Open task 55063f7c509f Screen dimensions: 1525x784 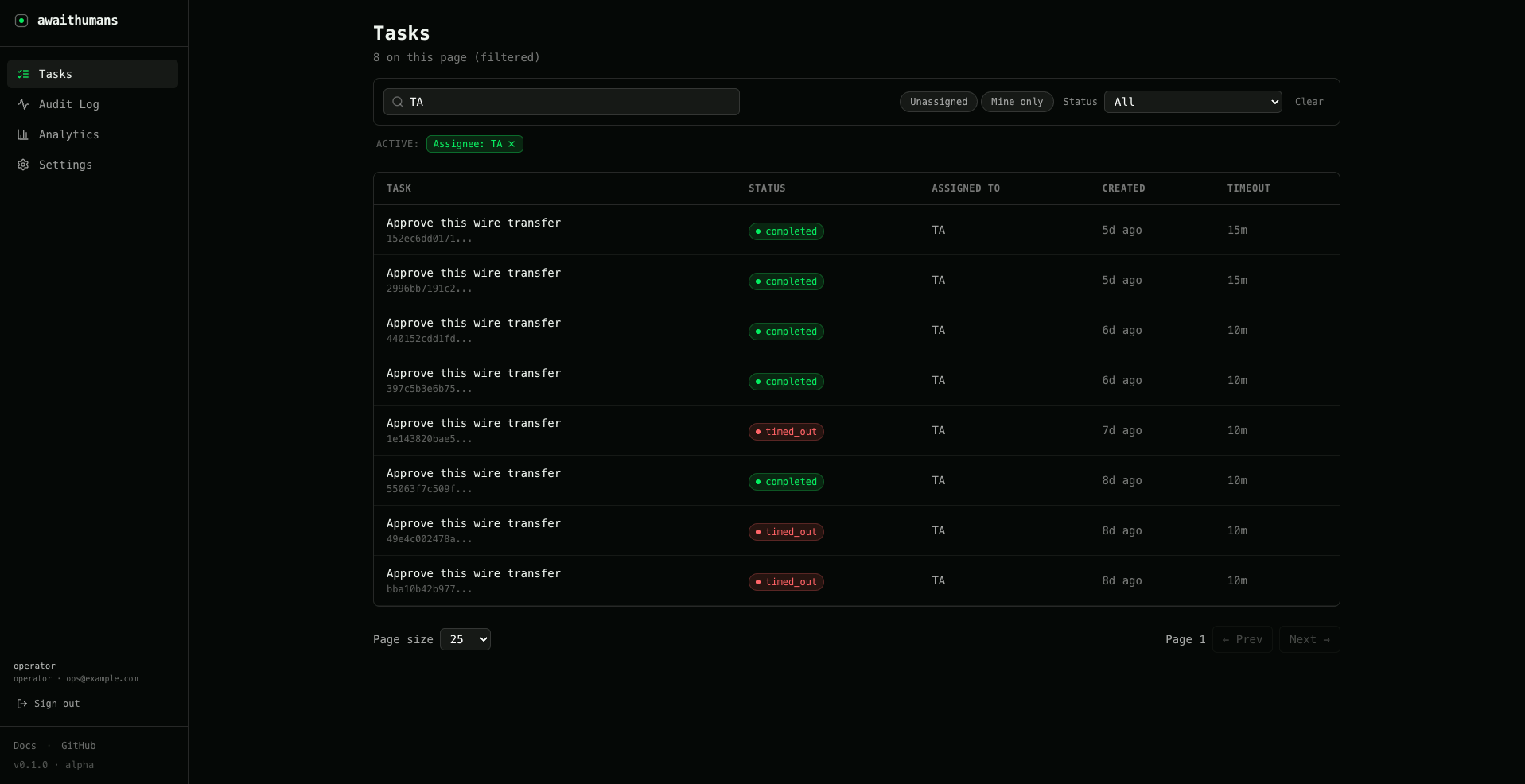[x=857, y=480]
